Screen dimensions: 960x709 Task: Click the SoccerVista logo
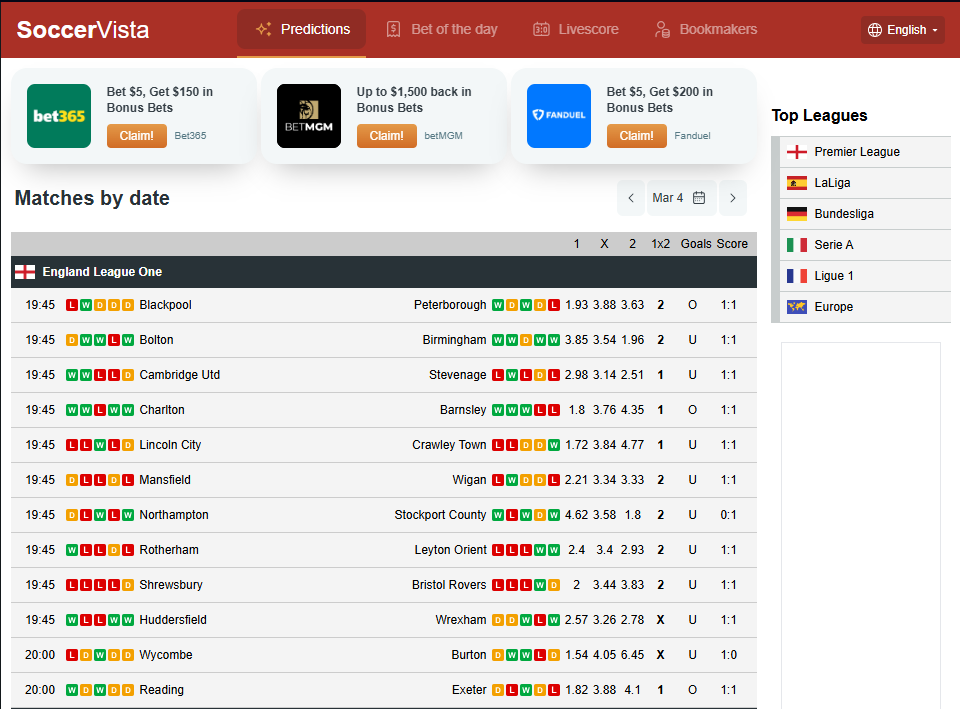[83, 30]
